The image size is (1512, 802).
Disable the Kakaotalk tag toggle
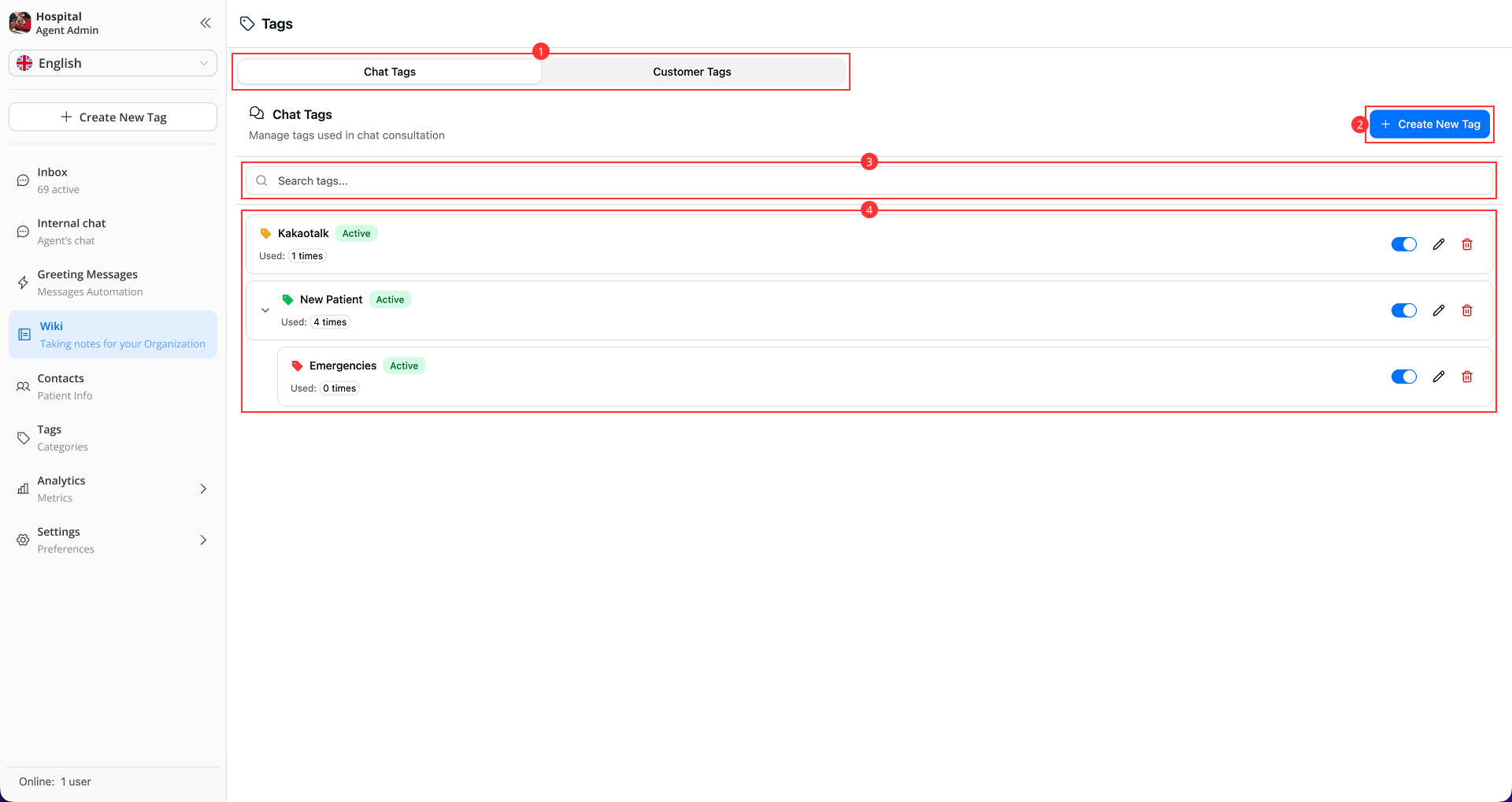tap(1404, 243)
